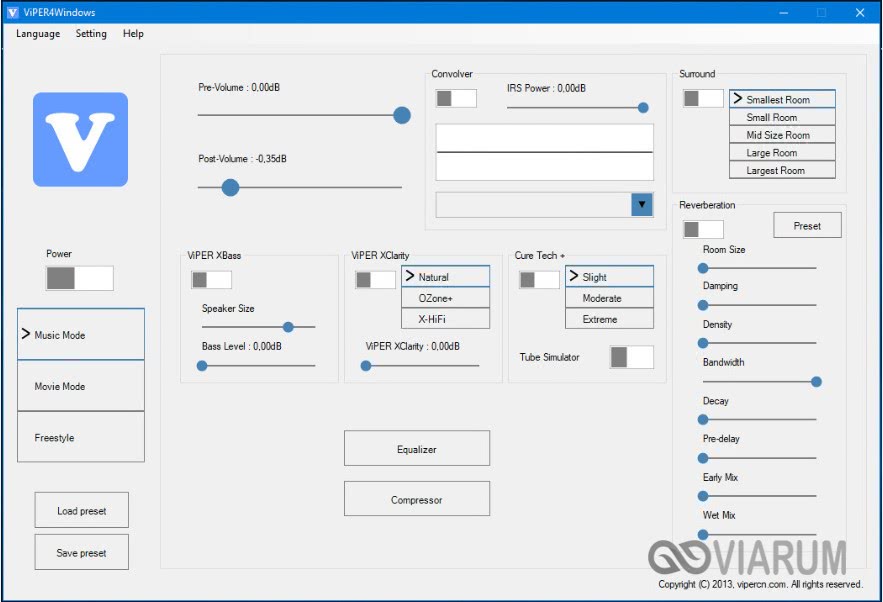Turn on the Surround toggle
This screenshot has height=602, width=883.
click(x=703, y=98)
